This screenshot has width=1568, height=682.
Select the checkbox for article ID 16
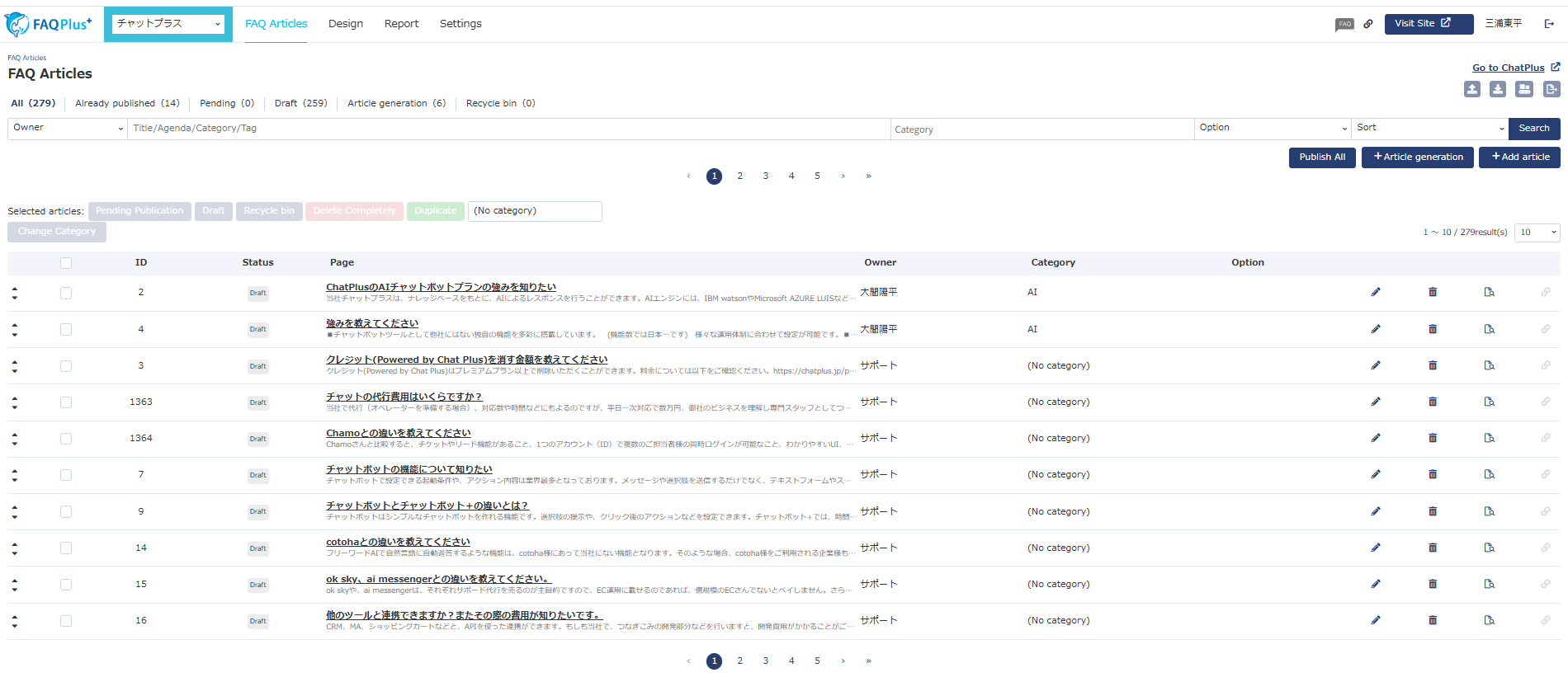(66, 621)
